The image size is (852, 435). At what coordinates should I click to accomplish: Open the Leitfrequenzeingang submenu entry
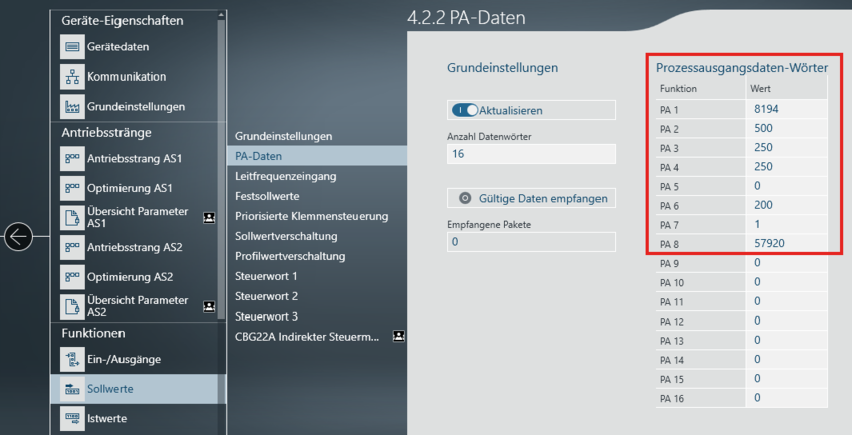coord(285,176)
